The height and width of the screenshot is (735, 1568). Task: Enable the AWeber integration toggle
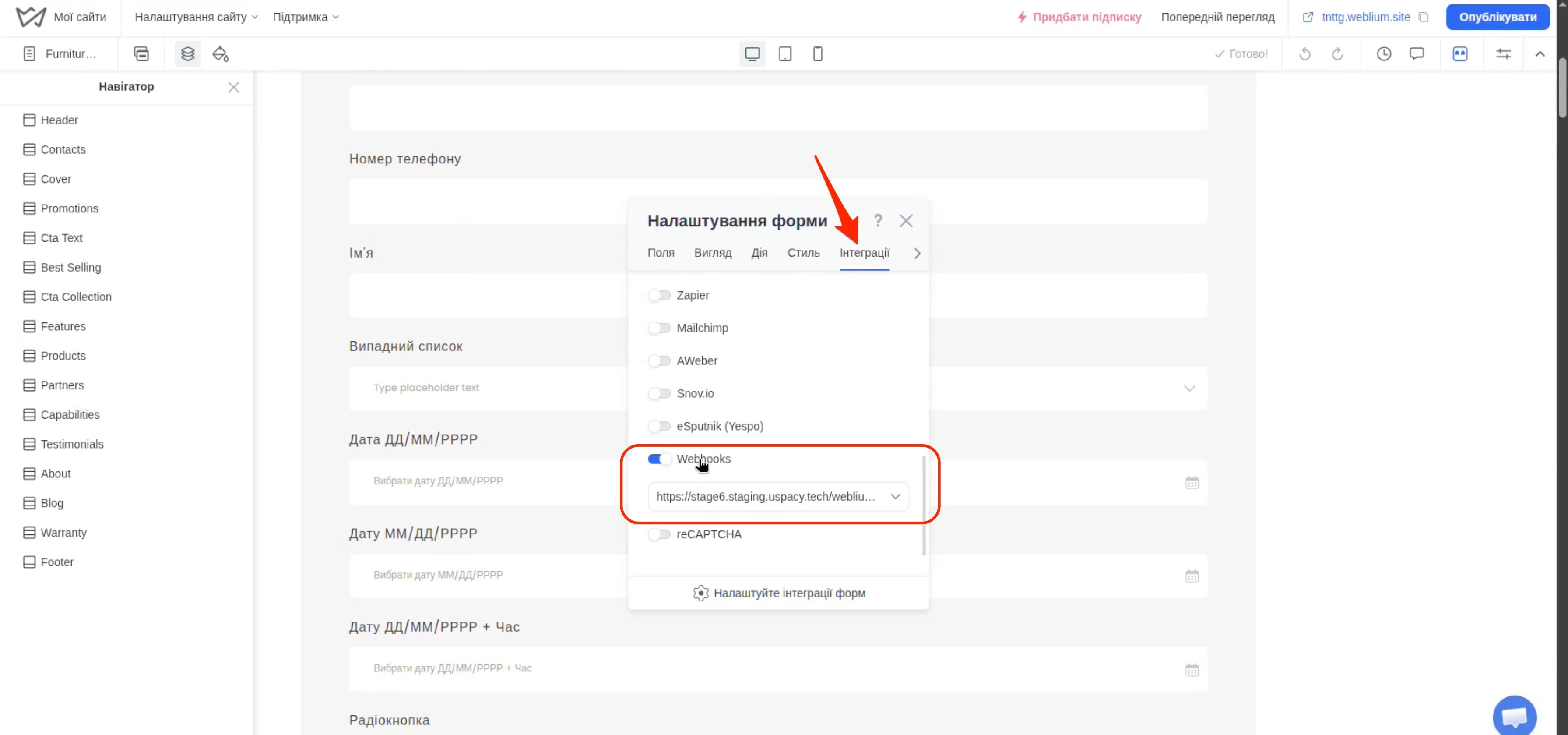(659, 361)
